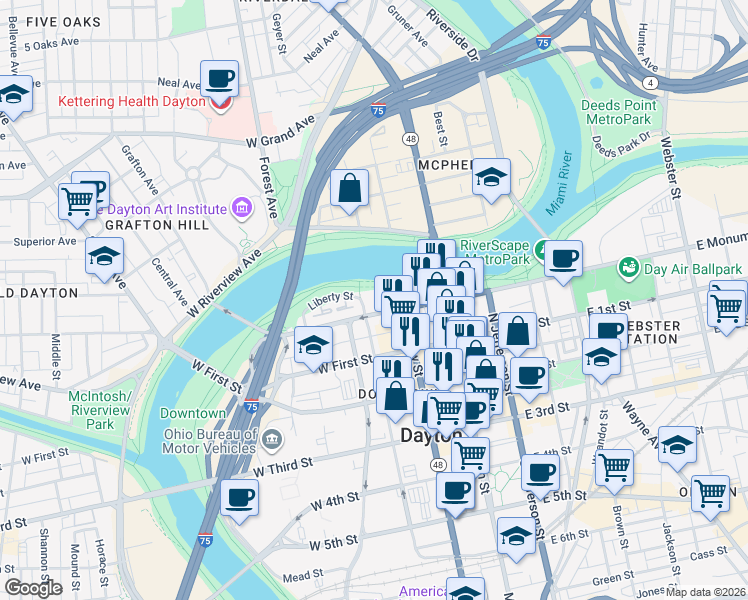Click the Dayton Art Institute museum pin
Image resolution: width=748 pixels, height=600 pixels.
coord(242,208)
